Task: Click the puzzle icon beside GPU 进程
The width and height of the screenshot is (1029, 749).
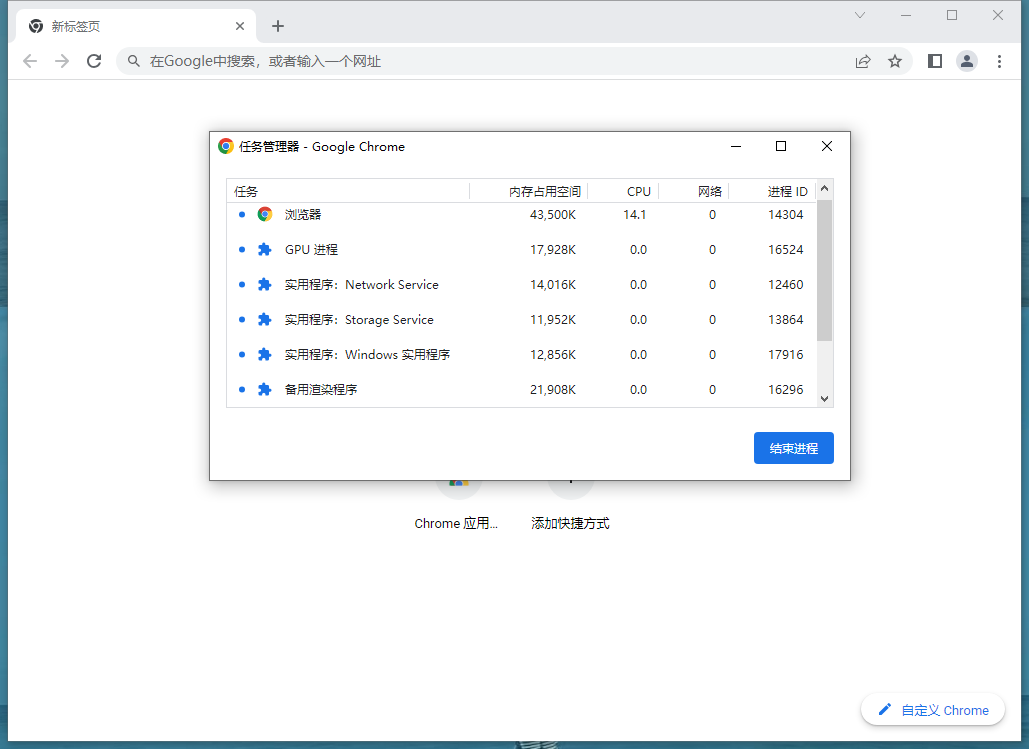Action: 264,249
